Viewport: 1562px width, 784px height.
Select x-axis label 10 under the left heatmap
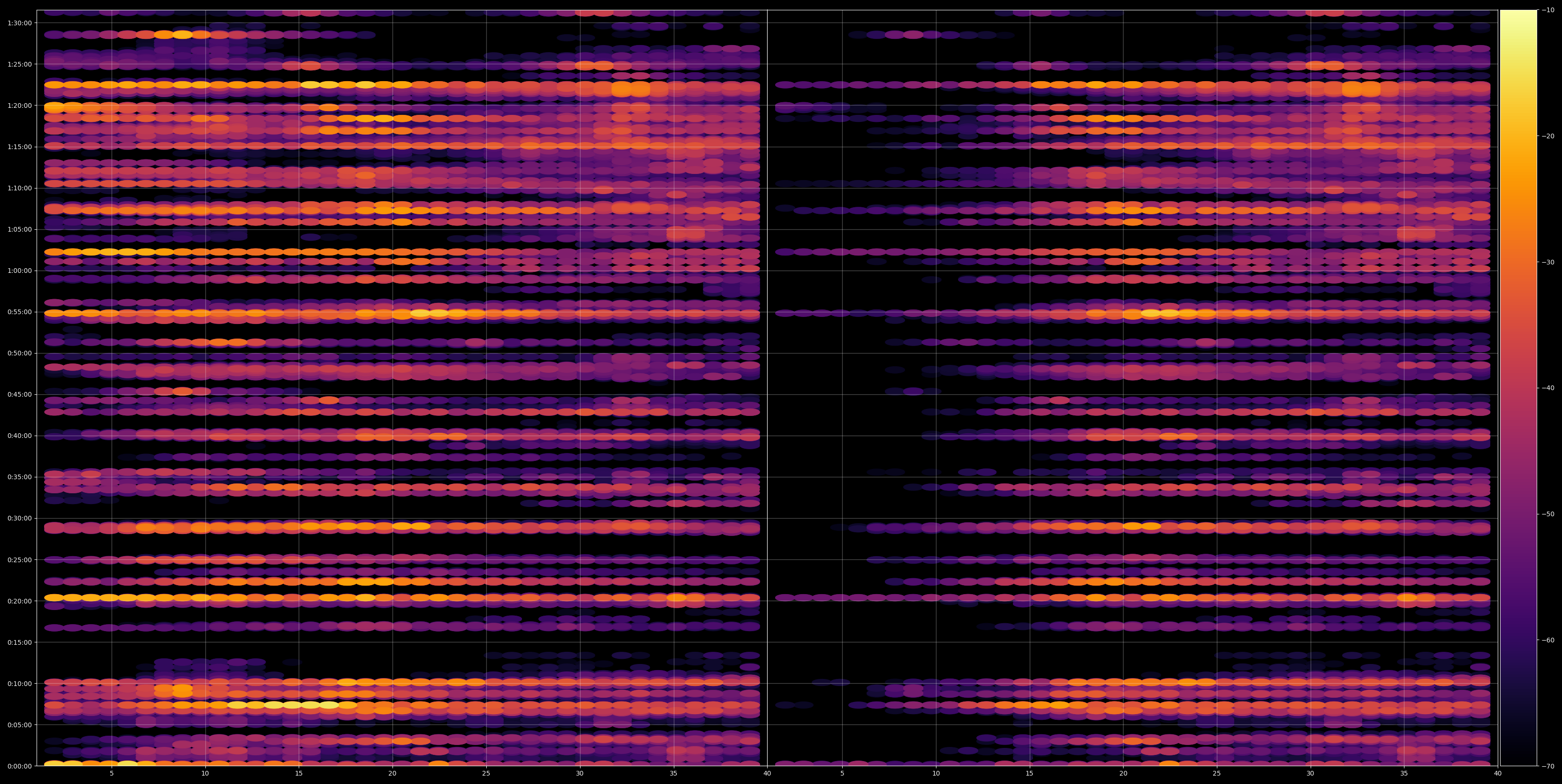205,774
